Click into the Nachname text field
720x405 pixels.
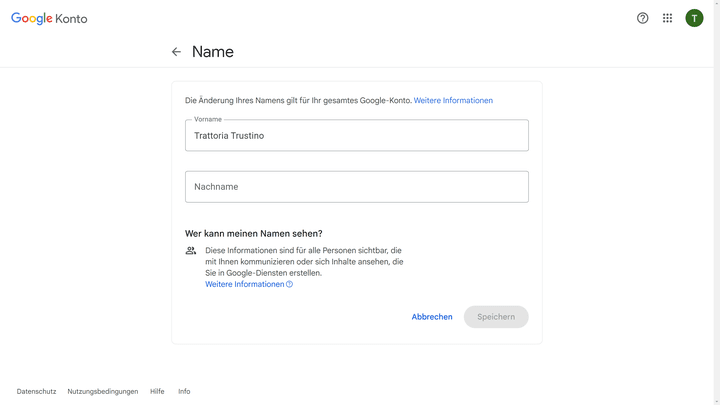pyautogui.click(x=356, y=187)
